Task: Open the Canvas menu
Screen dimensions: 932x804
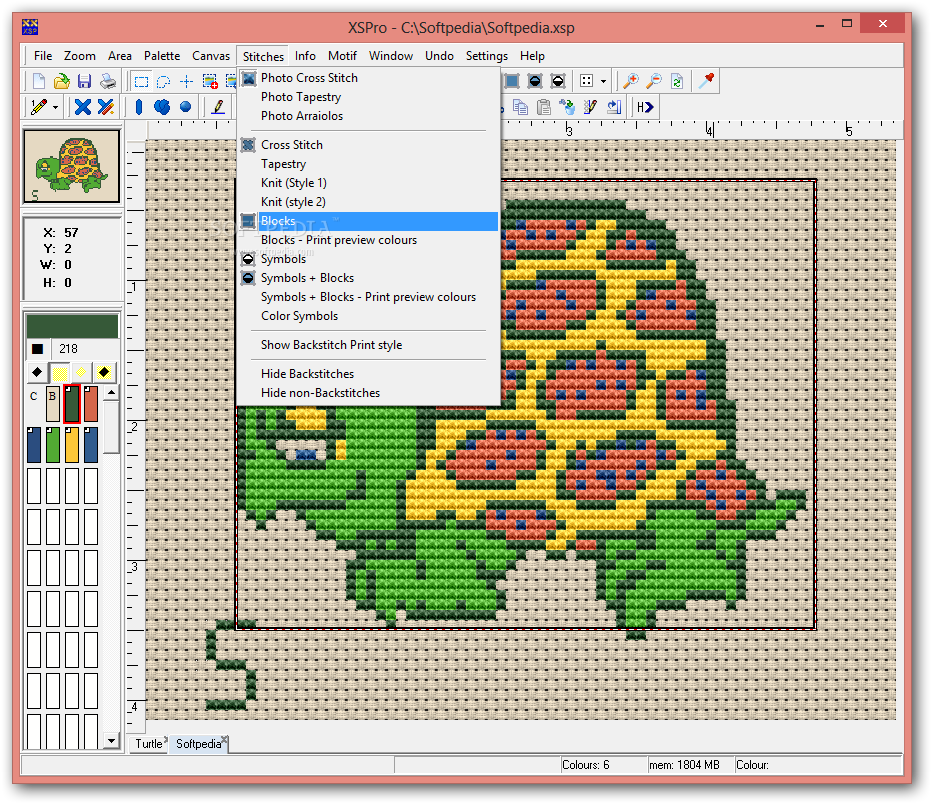Action: 210,56
